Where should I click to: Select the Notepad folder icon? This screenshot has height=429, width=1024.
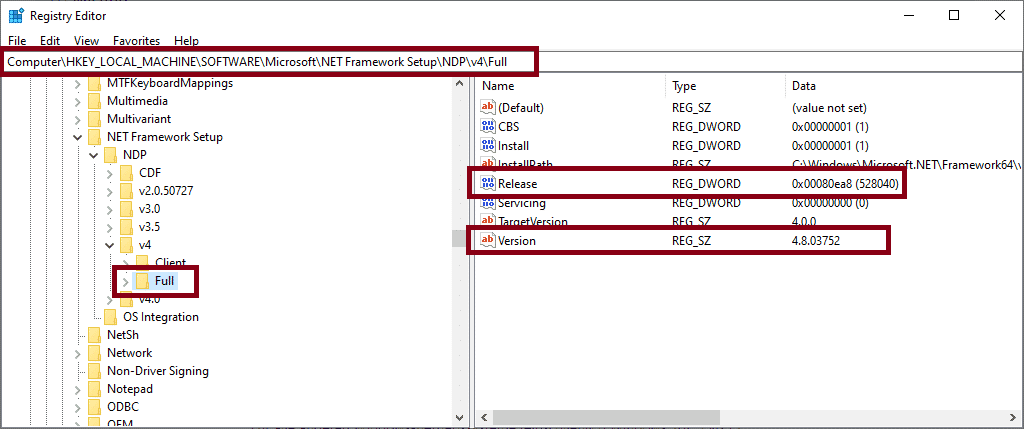[x=95, y=389]
